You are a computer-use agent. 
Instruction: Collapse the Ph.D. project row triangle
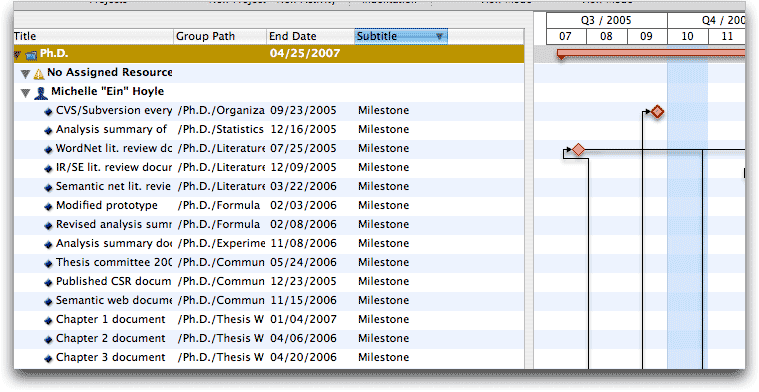17,55
